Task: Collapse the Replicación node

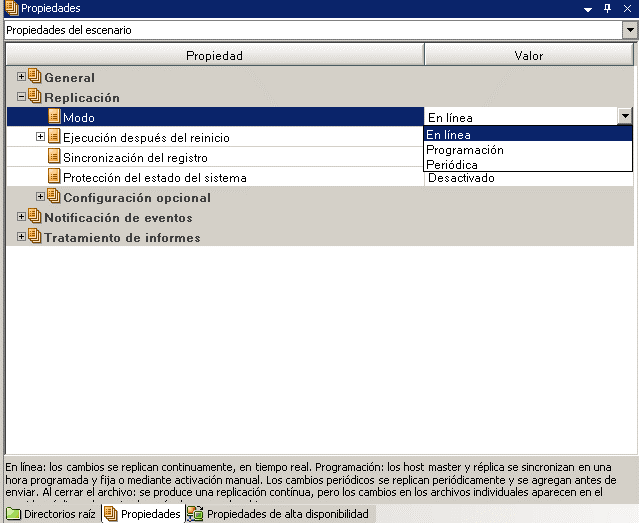Action: point(21,96)
